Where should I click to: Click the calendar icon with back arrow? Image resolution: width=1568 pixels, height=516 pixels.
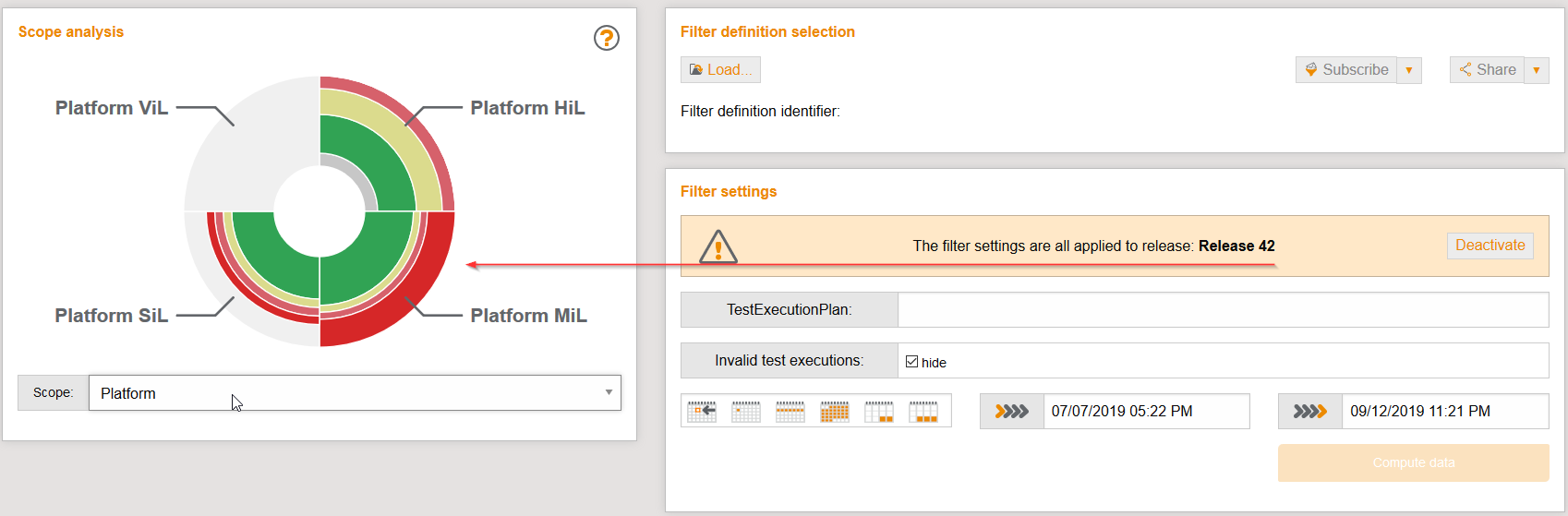[x=702, y=412]
